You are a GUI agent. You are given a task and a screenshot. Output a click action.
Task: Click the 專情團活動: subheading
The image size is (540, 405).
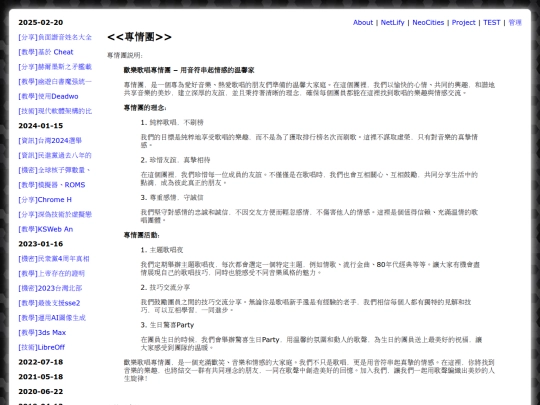click(142, 235)
